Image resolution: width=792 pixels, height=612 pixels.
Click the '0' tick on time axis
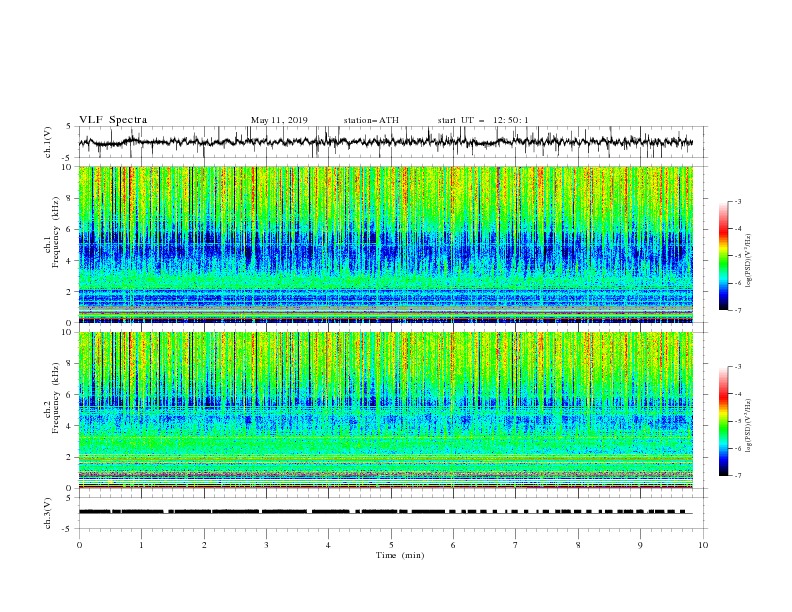coord(79,545)
